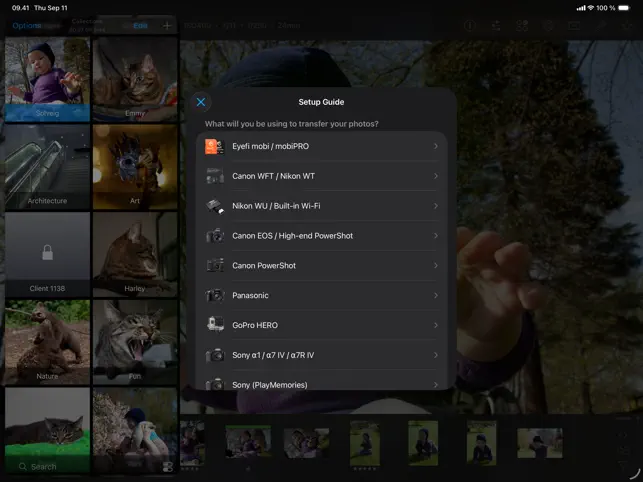The image size is (643, 482).
Task: Open the locked Client 1138 album
Action: [48, 254]
